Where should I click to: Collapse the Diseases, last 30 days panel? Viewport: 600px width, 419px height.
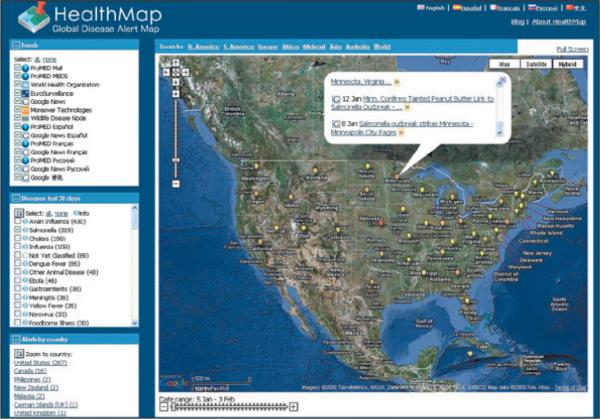16,198
